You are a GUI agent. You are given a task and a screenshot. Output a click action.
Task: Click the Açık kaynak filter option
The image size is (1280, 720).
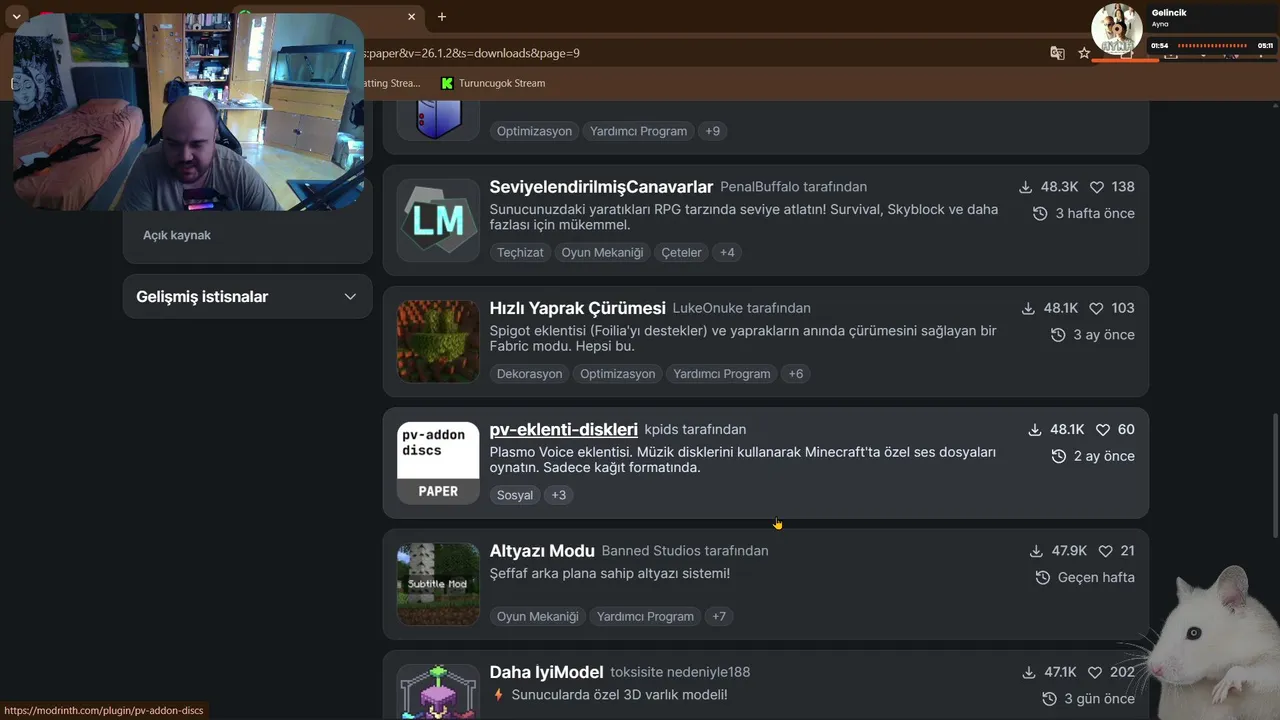[x=177, y=235]
